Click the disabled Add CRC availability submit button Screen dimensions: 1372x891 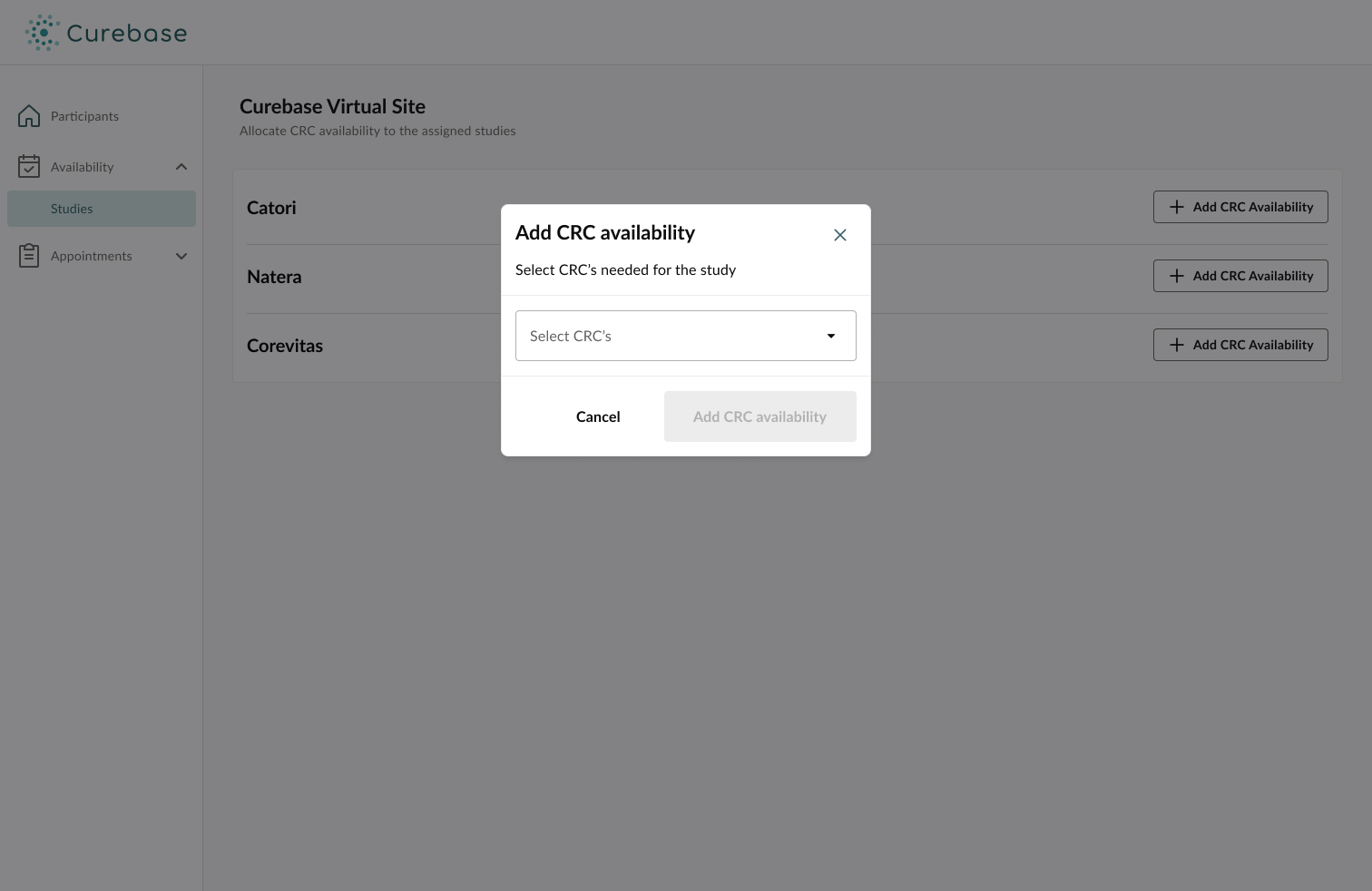coord(760,416)
